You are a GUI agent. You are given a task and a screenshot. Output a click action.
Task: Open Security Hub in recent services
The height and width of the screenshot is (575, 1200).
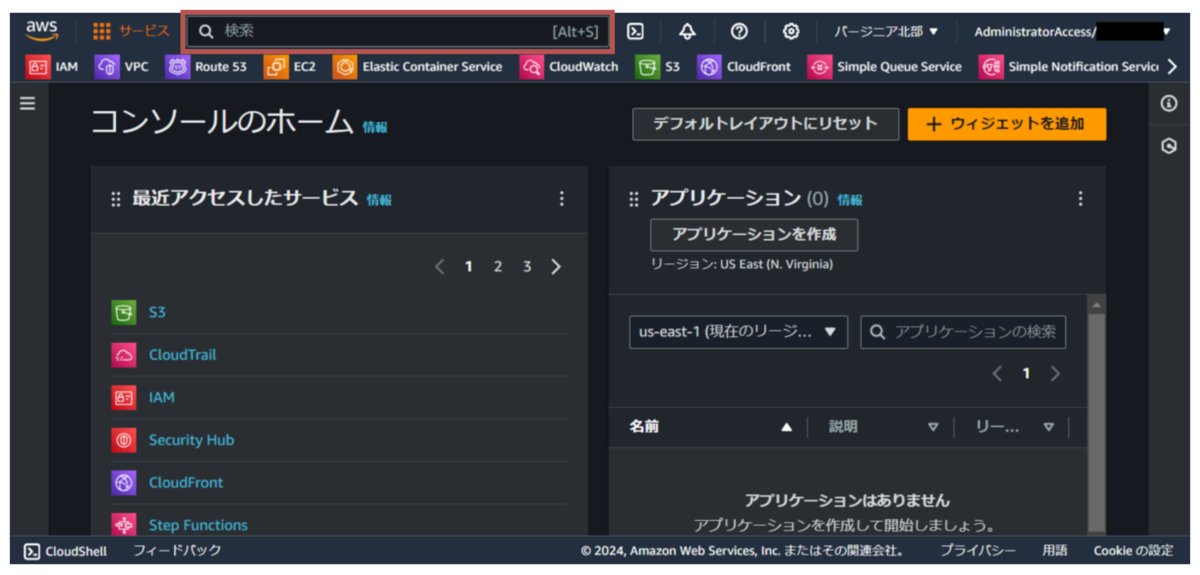tap(191, 440)
